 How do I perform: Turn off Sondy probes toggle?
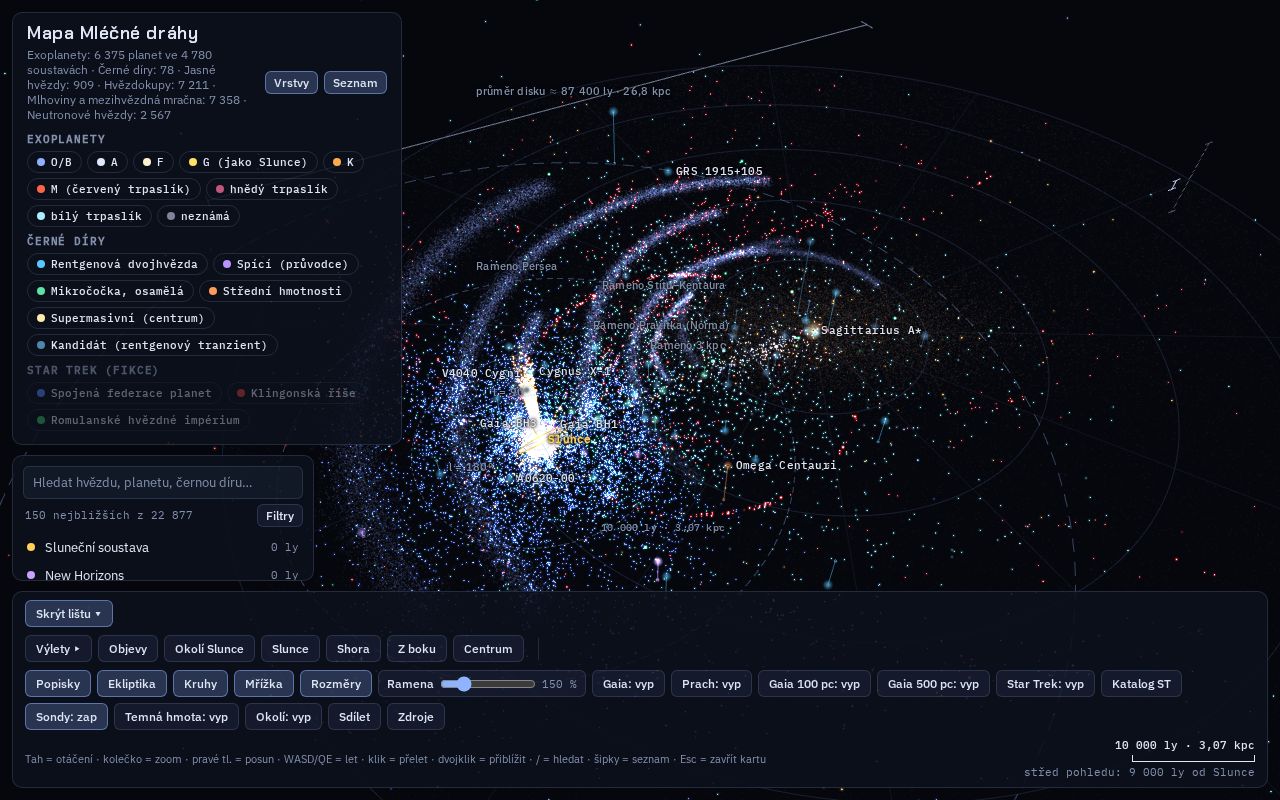(x=66, y=717)
